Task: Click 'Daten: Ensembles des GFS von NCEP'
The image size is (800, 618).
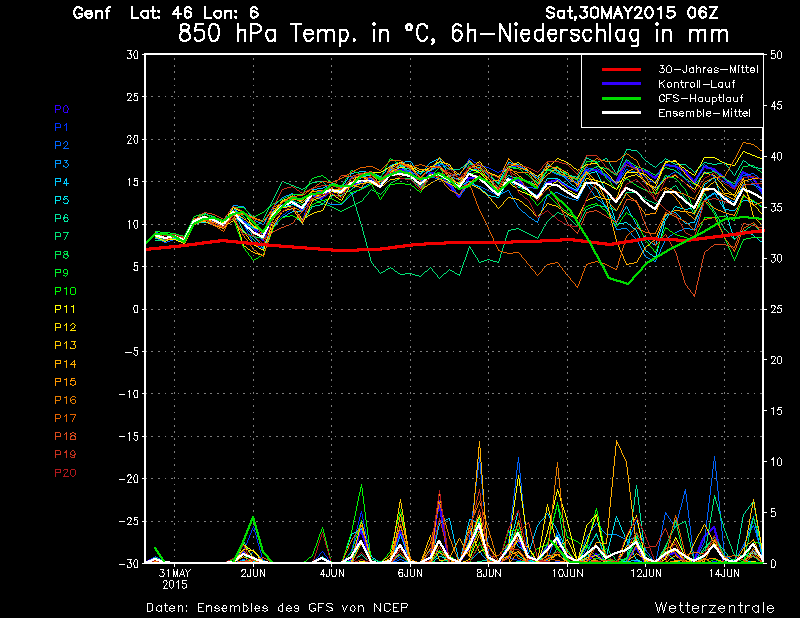Action: [277, 608]
